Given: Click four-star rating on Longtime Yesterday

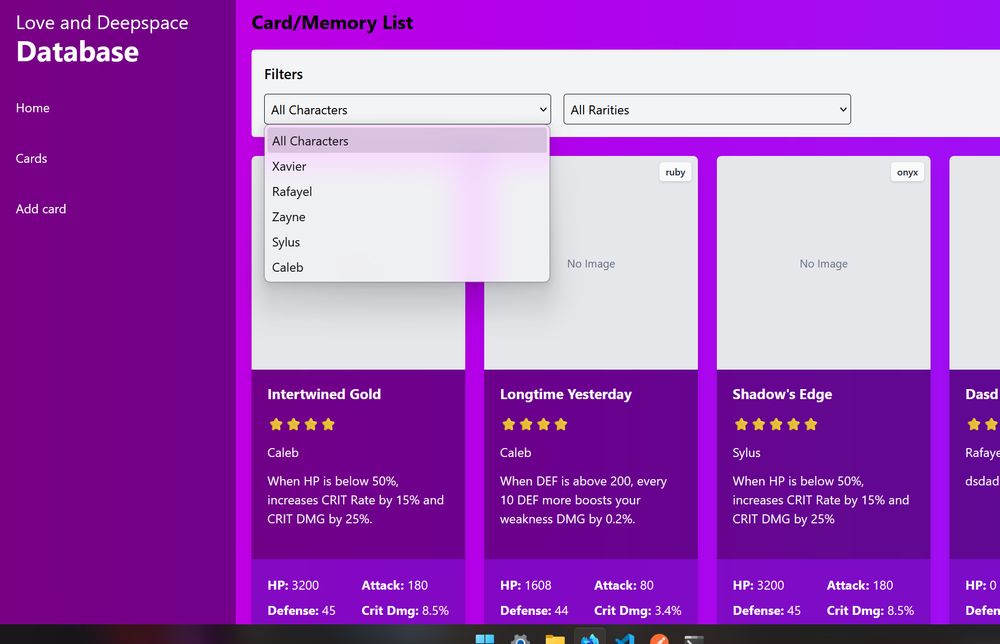Looking at the screenshot, I should (x=534, y=424).
